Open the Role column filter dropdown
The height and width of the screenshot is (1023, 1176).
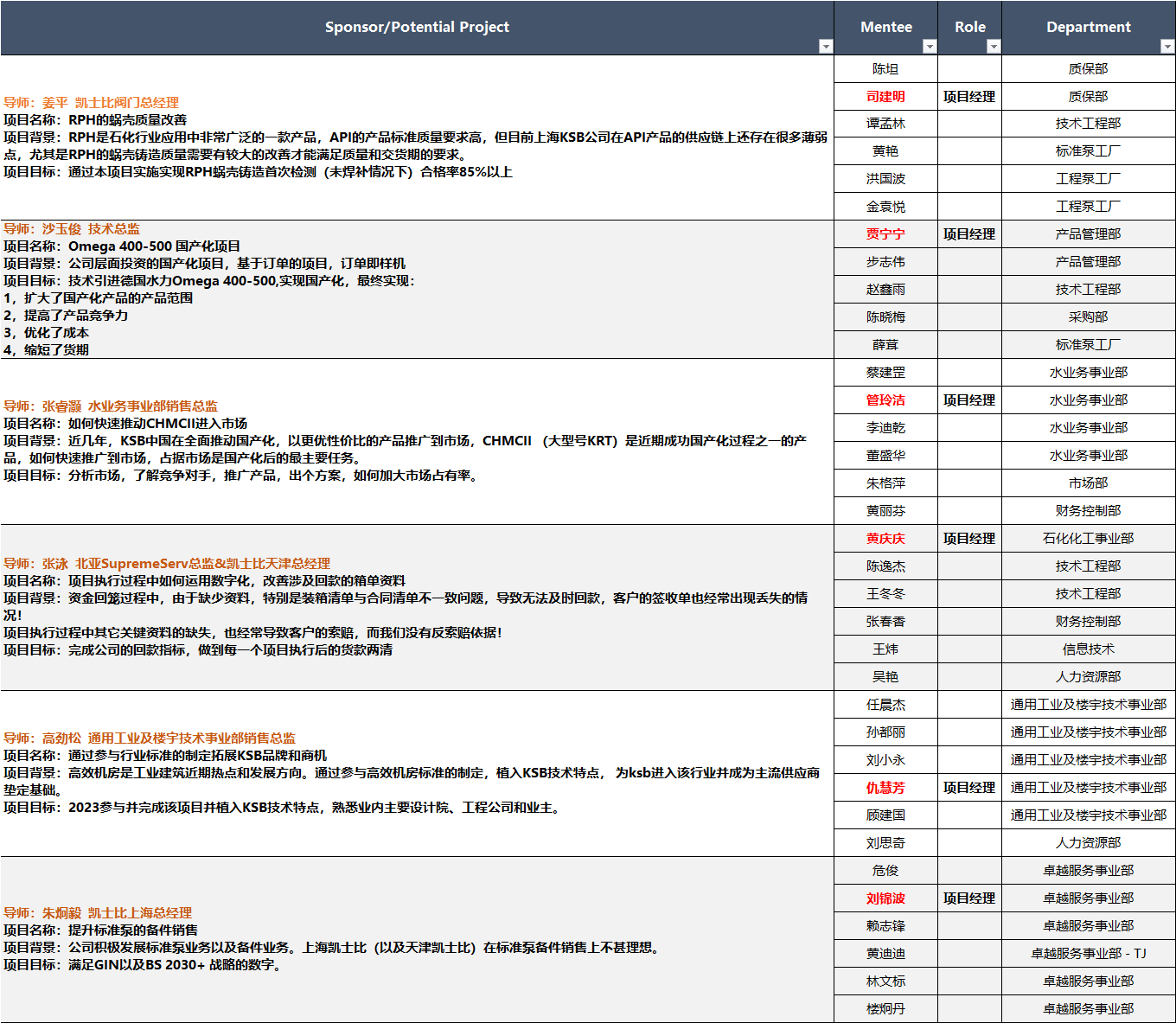pos(994,47)
